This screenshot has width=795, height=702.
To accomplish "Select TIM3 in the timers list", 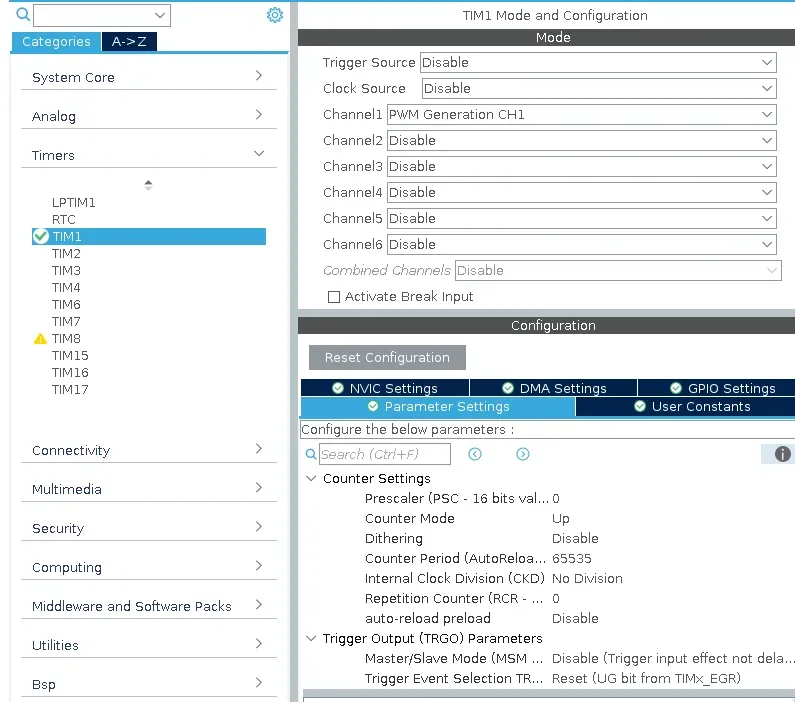I will tap(66, 271).
